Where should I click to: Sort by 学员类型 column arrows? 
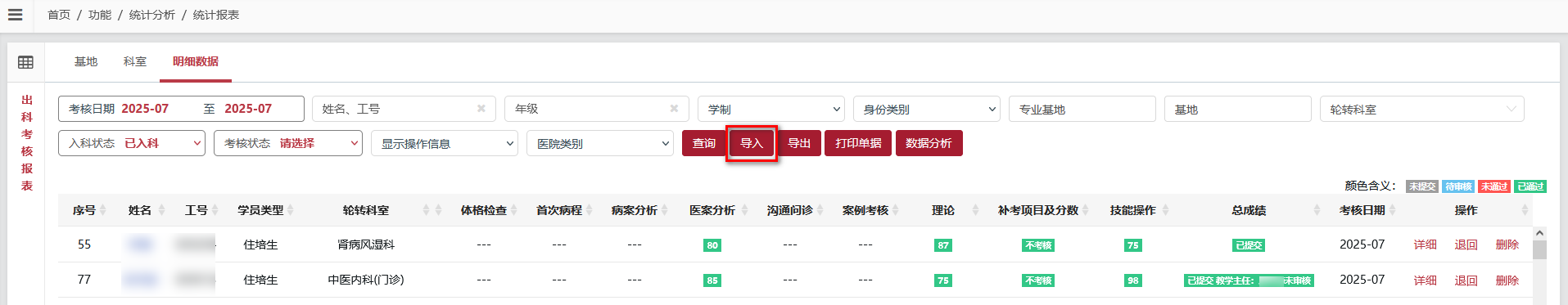pyautogui.click(x=290, y=210)
